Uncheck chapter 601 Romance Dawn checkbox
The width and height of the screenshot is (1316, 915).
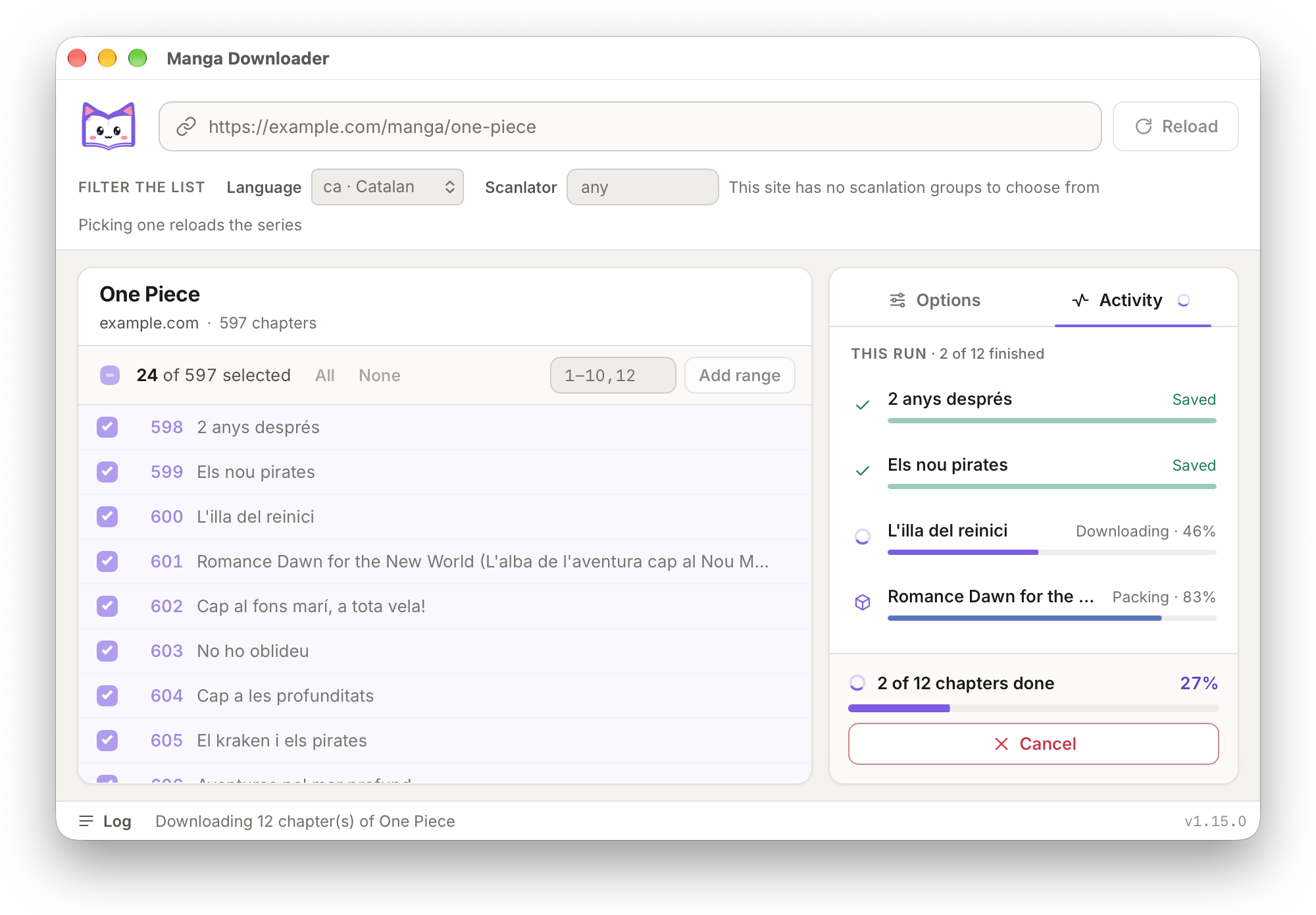click(107, 562)
